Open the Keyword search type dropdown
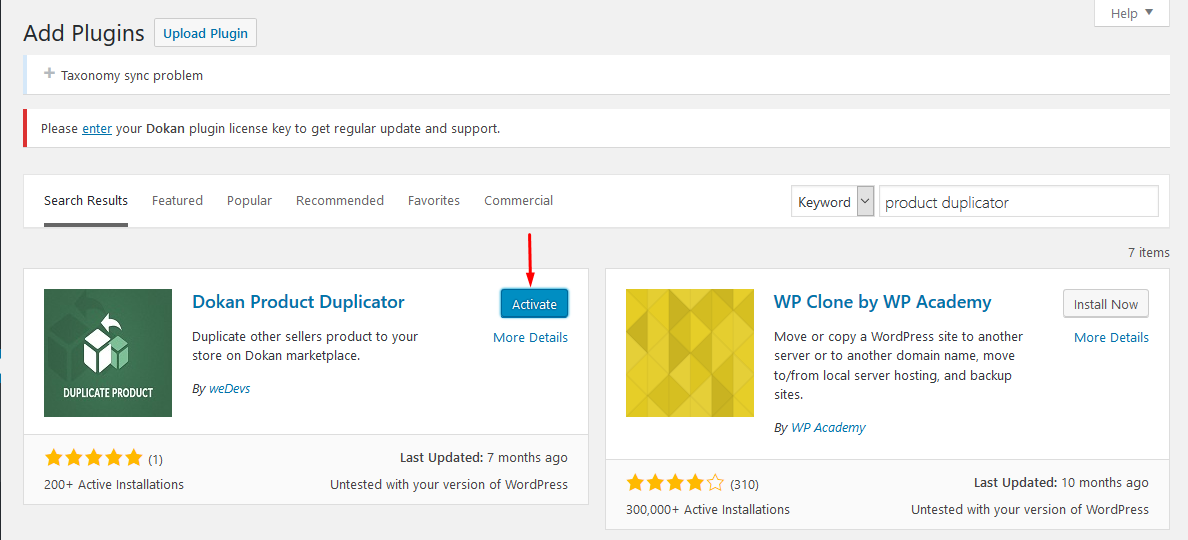 coord(833,202)
